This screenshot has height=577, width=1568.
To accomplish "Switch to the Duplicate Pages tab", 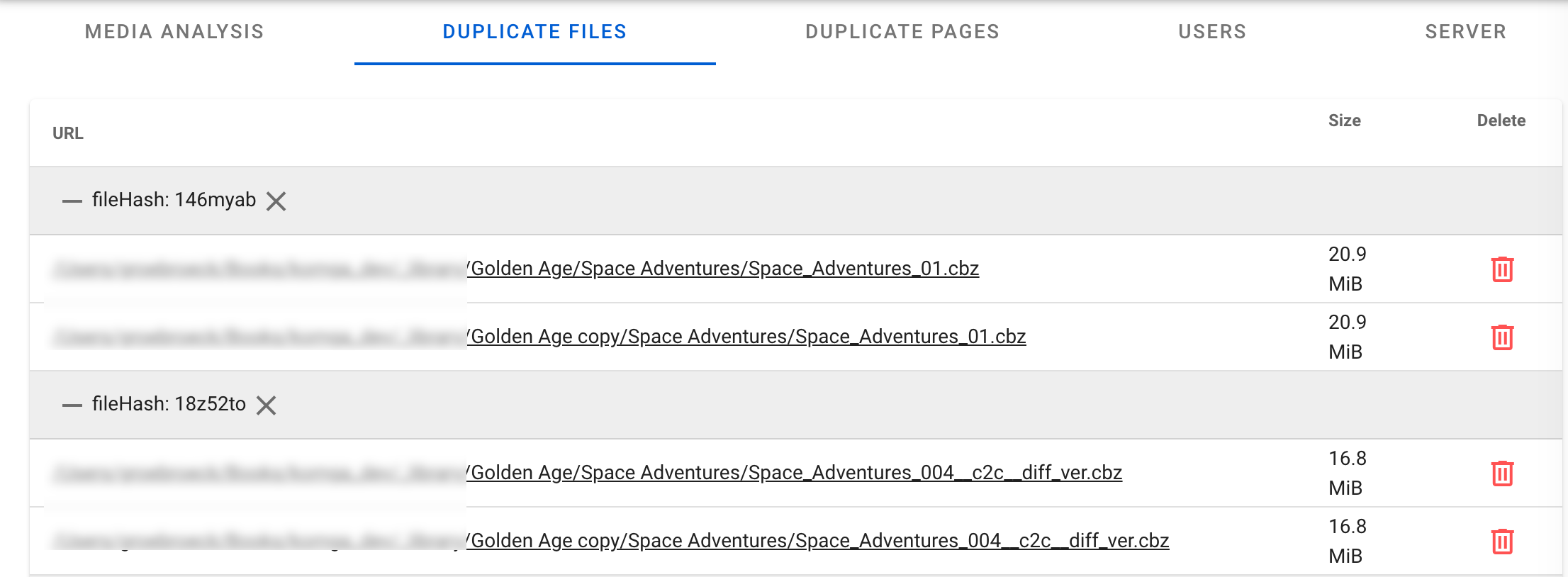I will [902, 32].
